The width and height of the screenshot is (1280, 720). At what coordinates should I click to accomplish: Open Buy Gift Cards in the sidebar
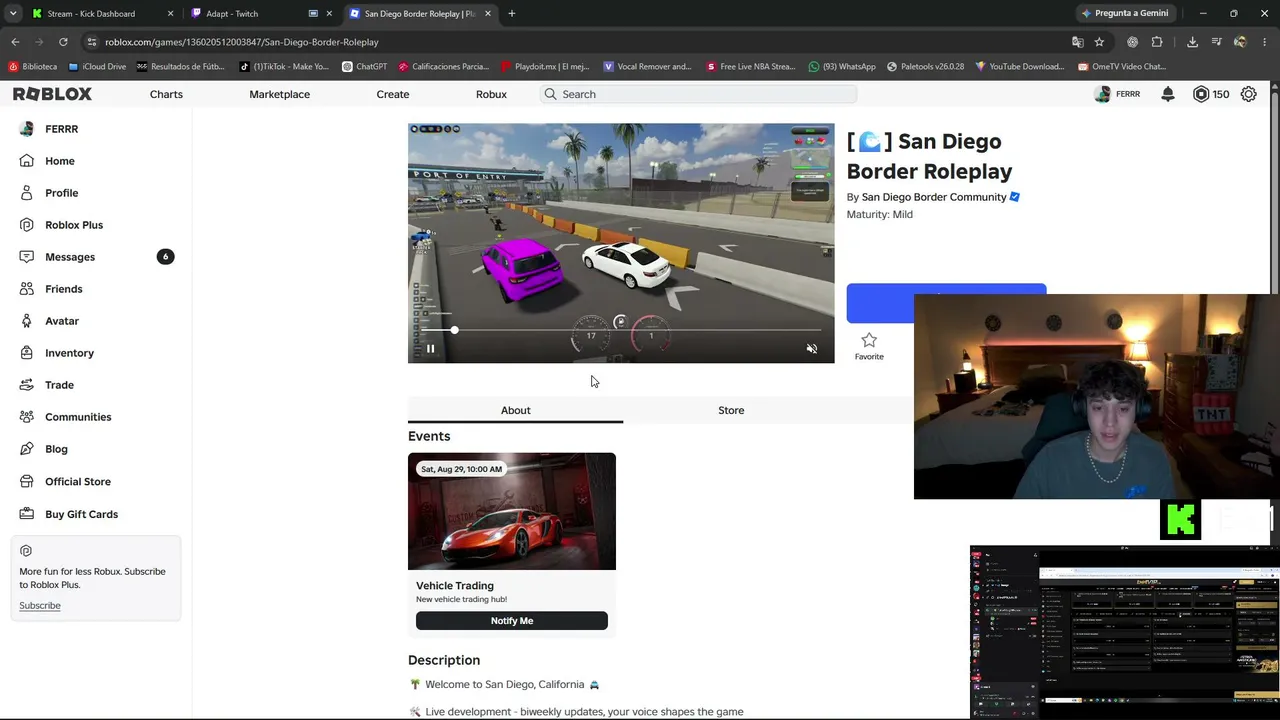81,514
